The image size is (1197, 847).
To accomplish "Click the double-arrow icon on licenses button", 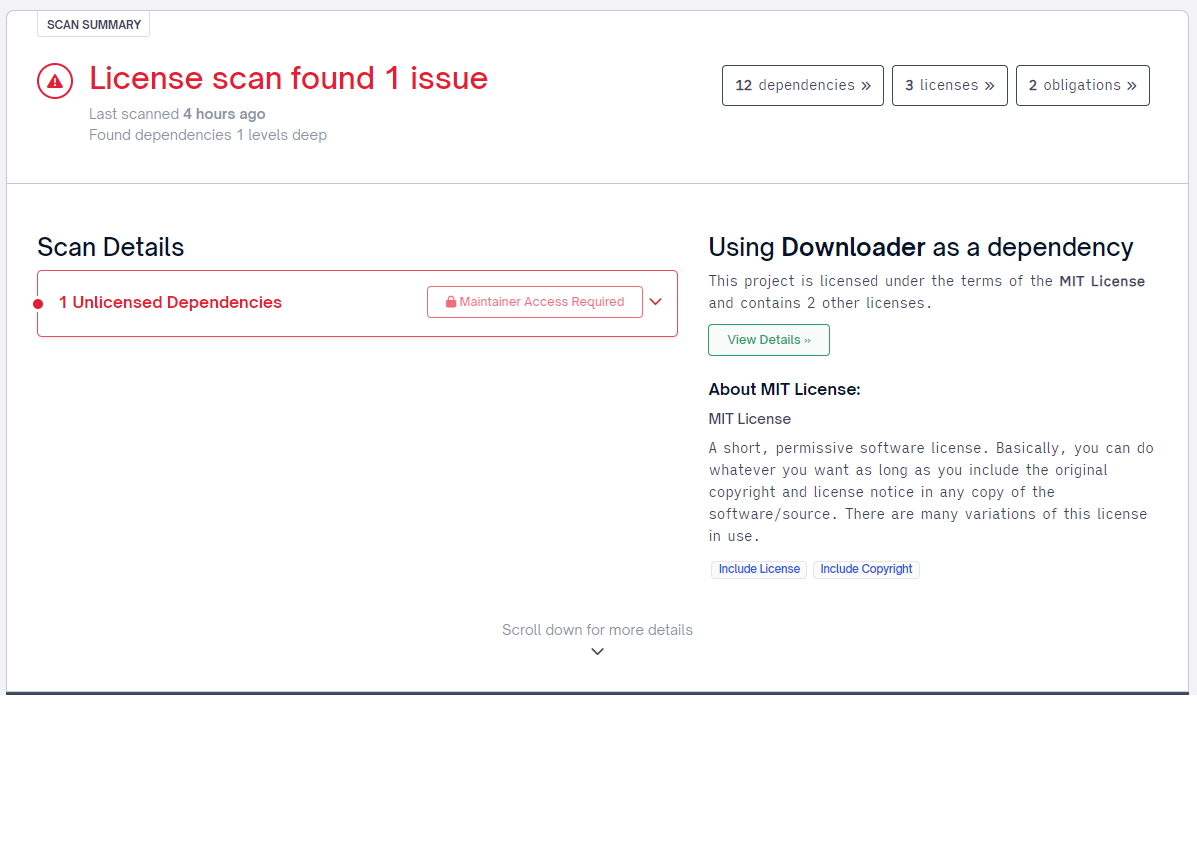I will [x=988, y=85].
